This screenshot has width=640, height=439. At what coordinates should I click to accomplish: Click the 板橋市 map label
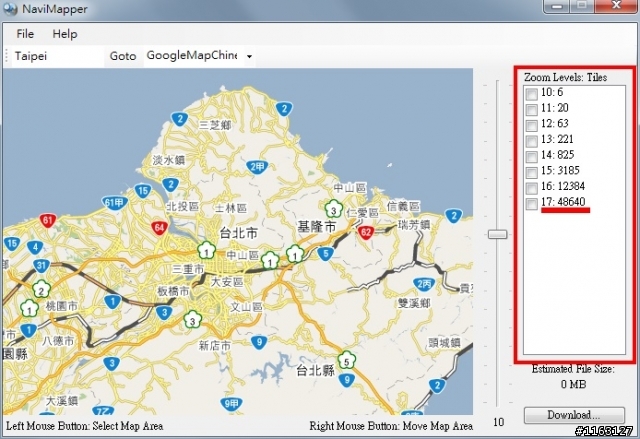click(x=173, y=291)
